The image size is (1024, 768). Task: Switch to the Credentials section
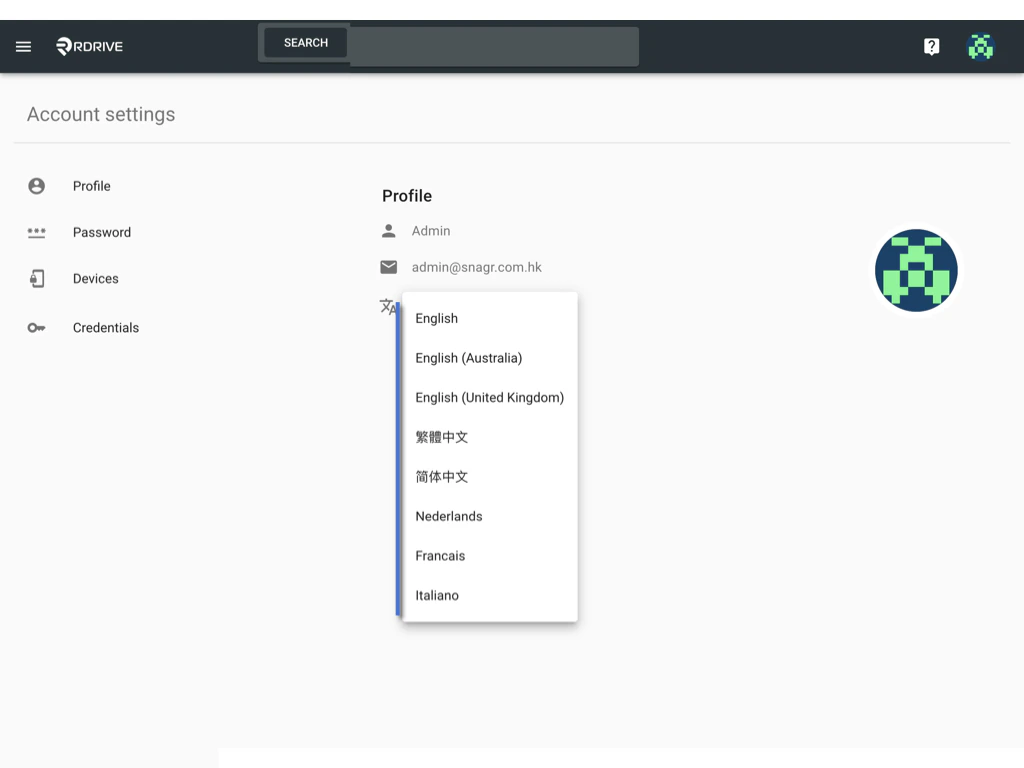pos(106,327)
